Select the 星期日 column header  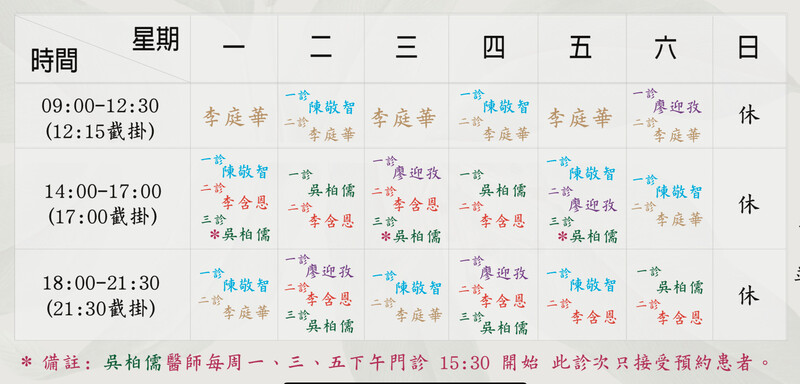click(747, 47)
